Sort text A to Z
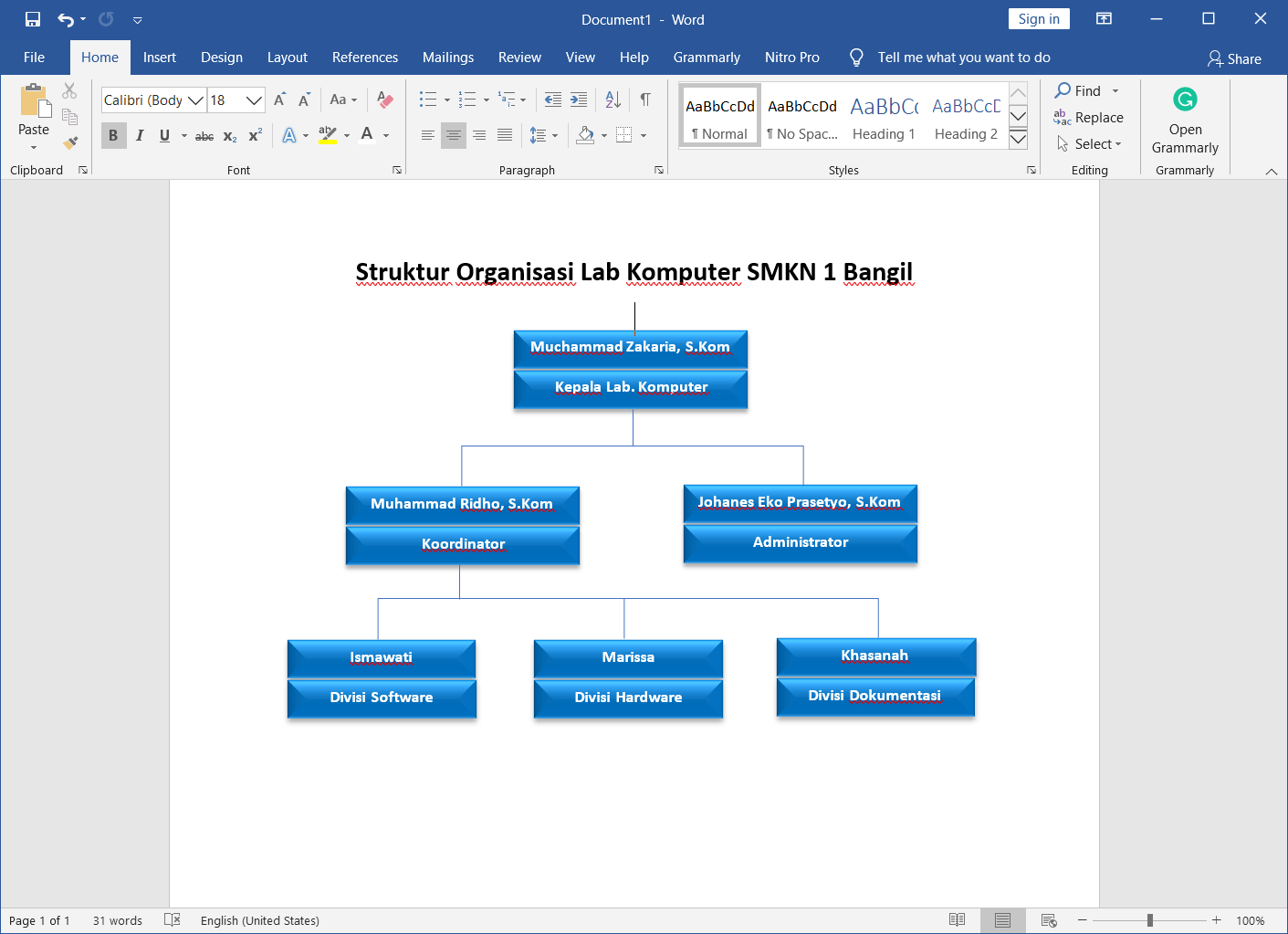Image resolution: width=1288 pixels, height=934 pixels. click(x=613, y=100)
